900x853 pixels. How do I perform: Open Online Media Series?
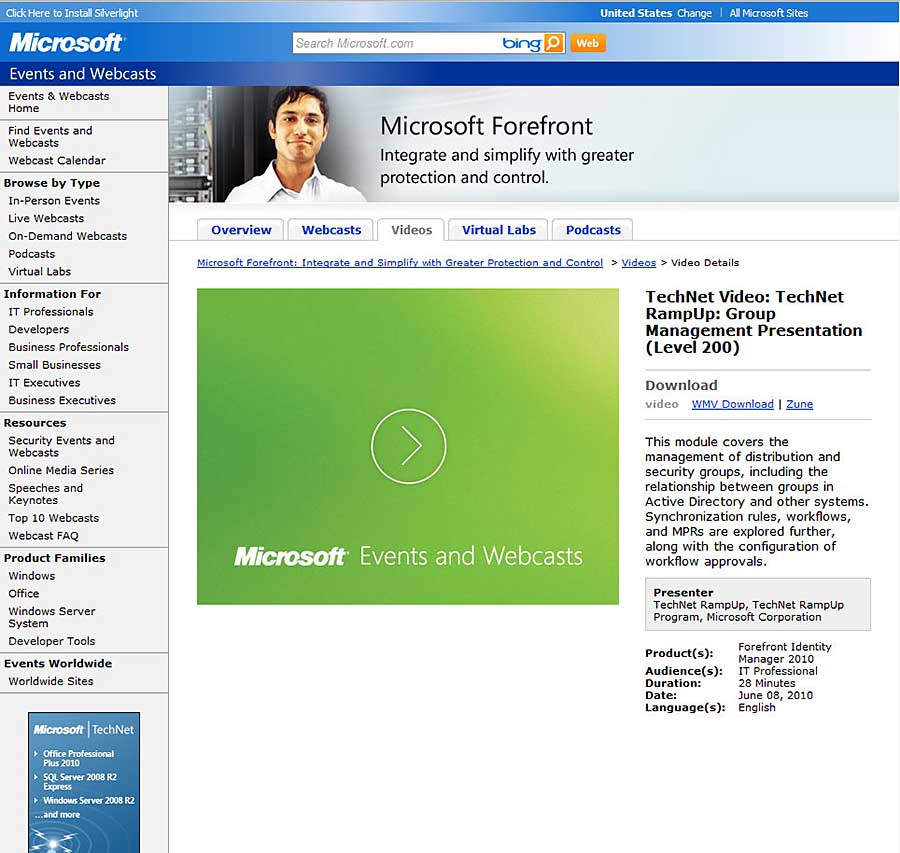point(61,470)
